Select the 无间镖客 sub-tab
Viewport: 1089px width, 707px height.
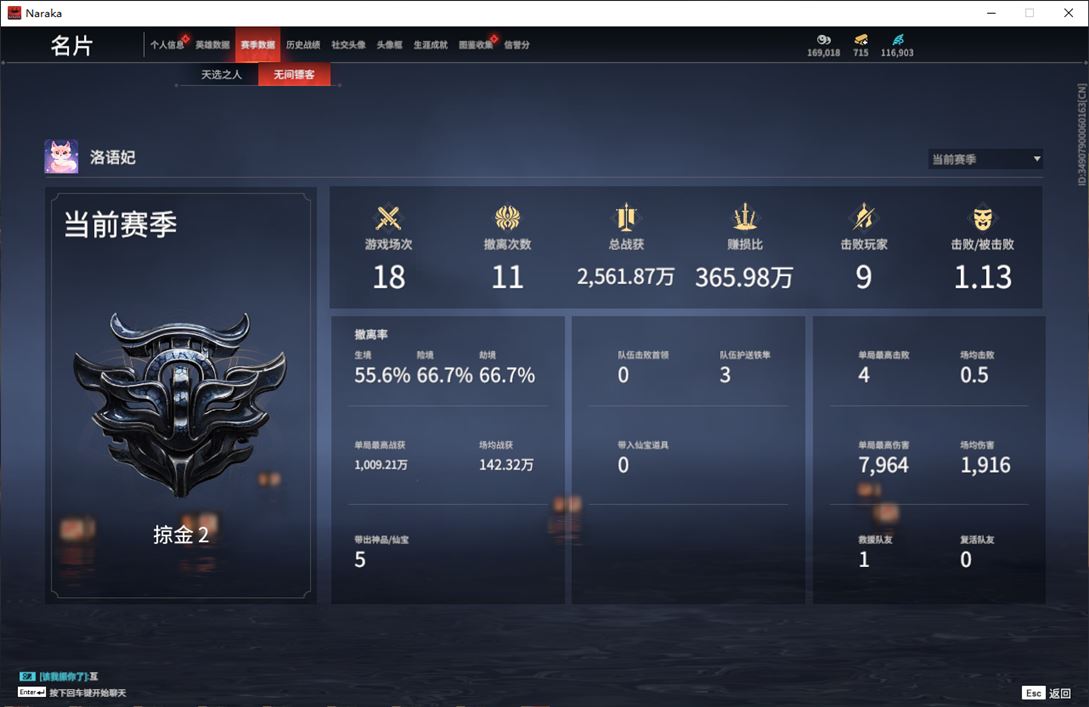click(x=294, y=74)
